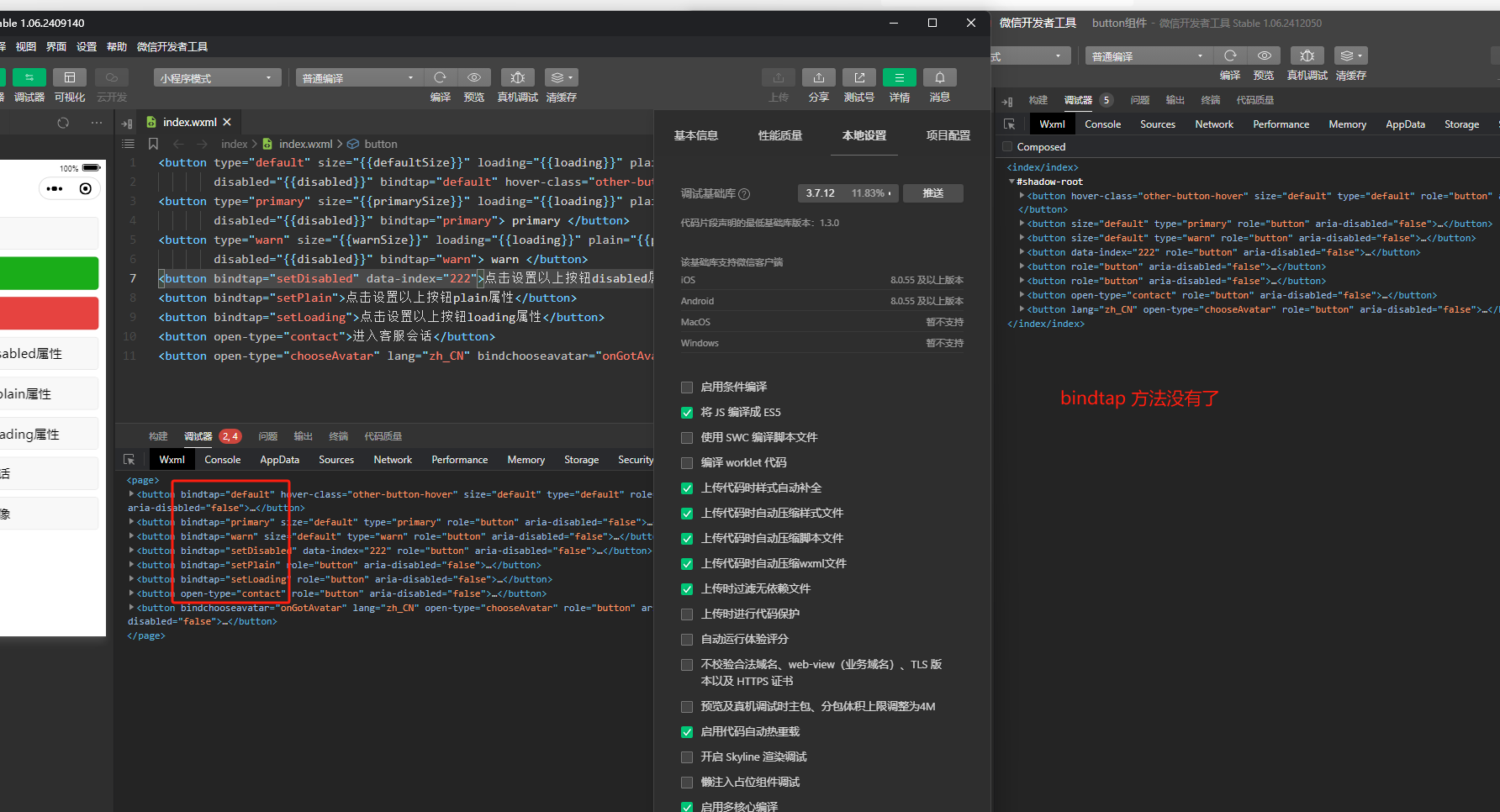Uncheck 将 JS 编译成 ES5
The height and width of the screenshot is (812, 1500).
[687, 413]
